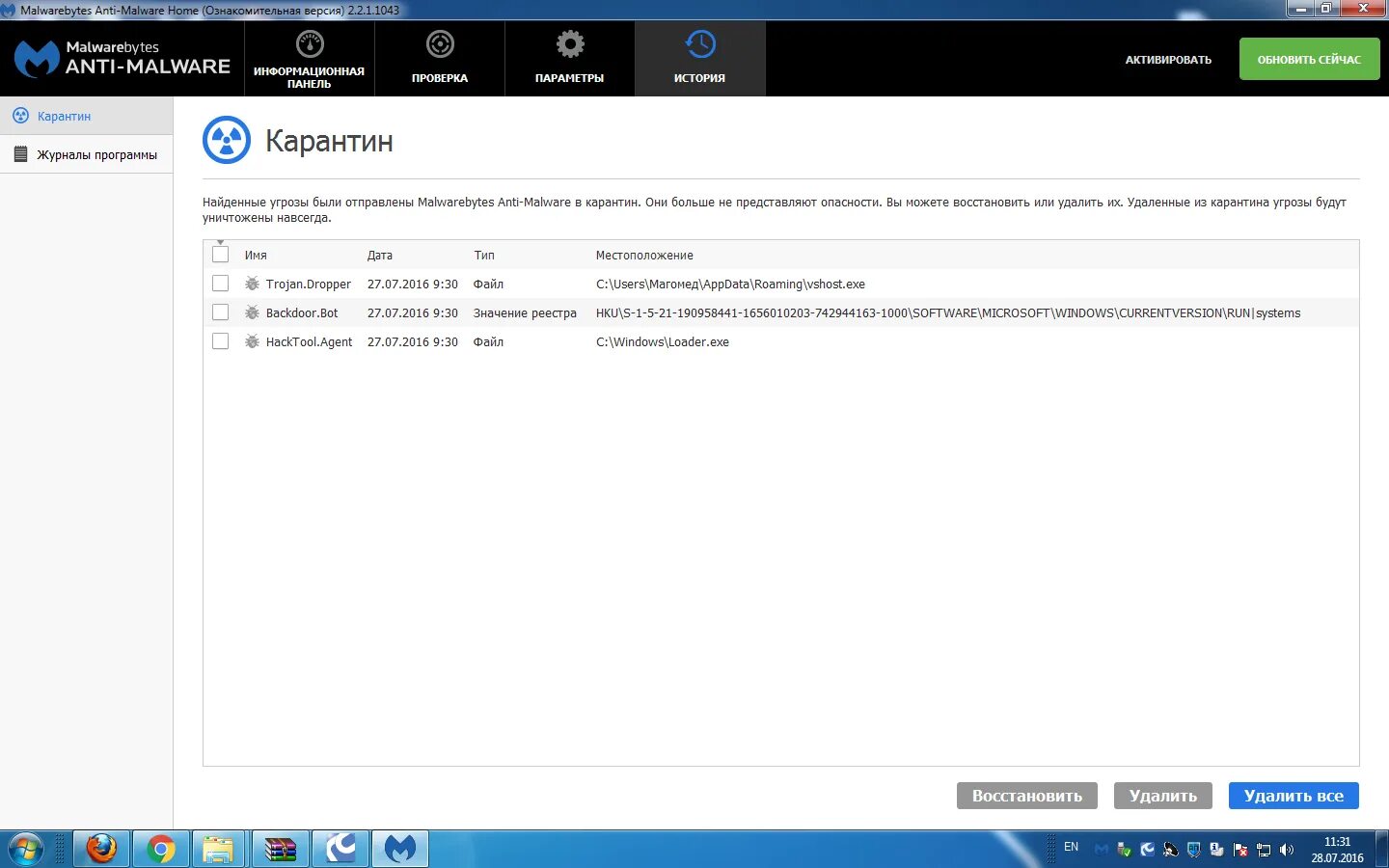Click the scan target icon

[x=440, y=44]
